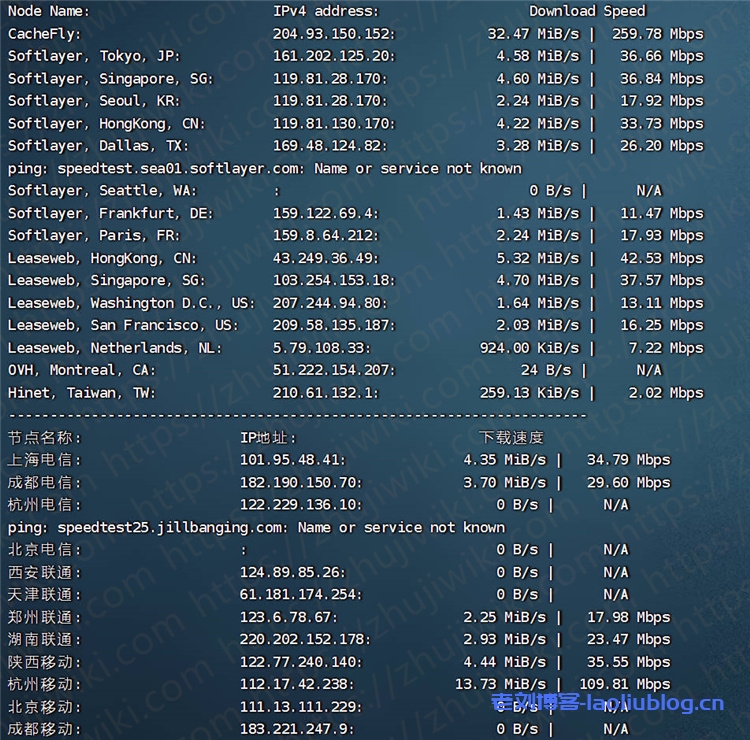This screenshot has width=750, height=740.
Task: Select the 上海电信 node name
Action: [45, 460]
